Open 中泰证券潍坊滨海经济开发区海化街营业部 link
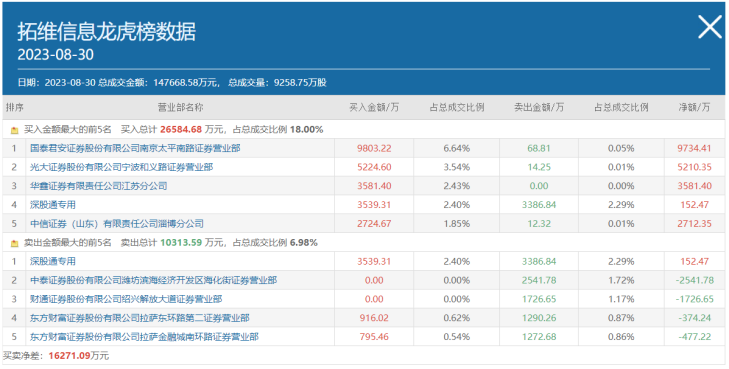This screenshot has width=729, height=369. click(153, 280)
